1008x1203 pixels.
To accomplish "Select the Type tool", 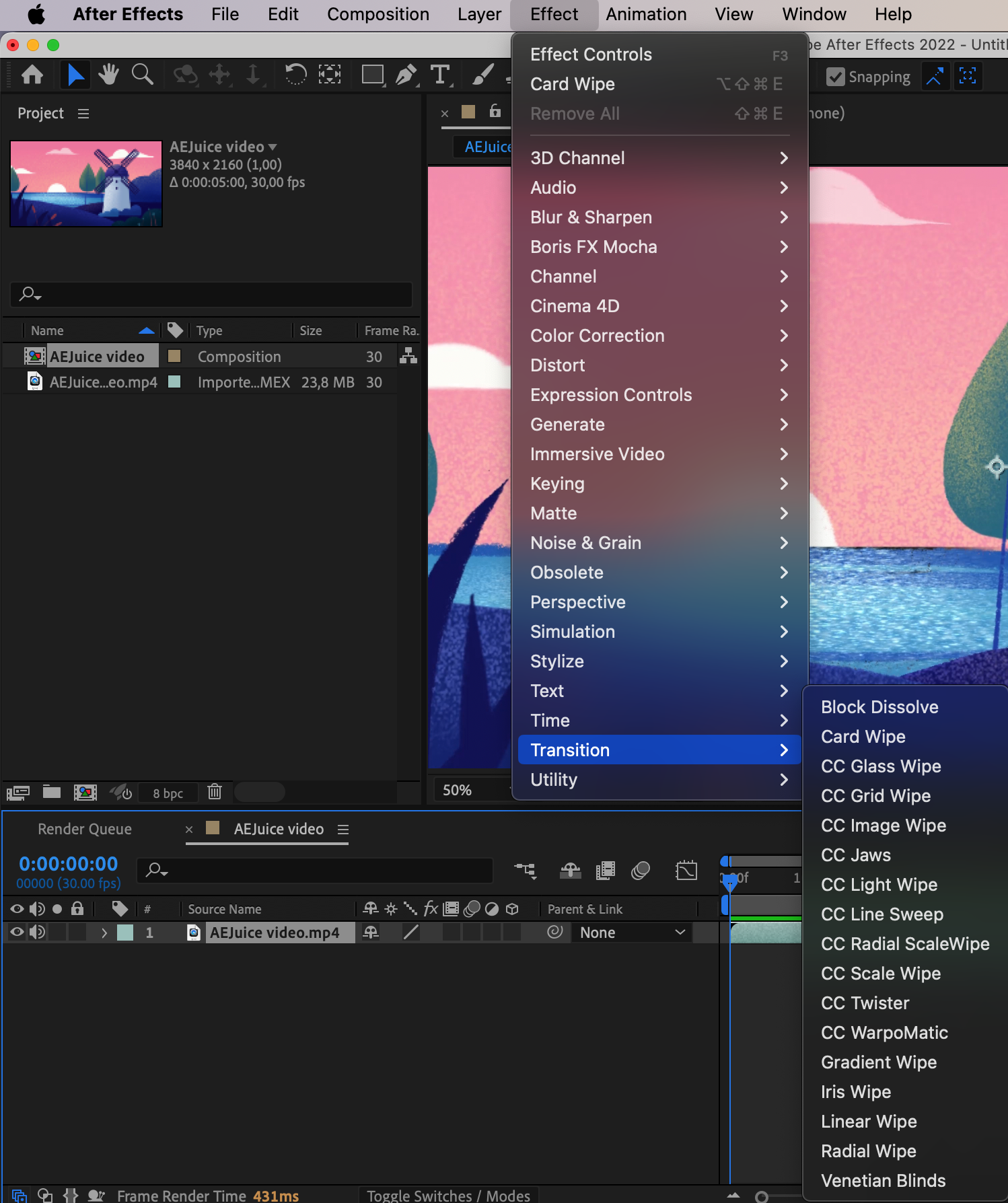I will (x=440, y=75).
